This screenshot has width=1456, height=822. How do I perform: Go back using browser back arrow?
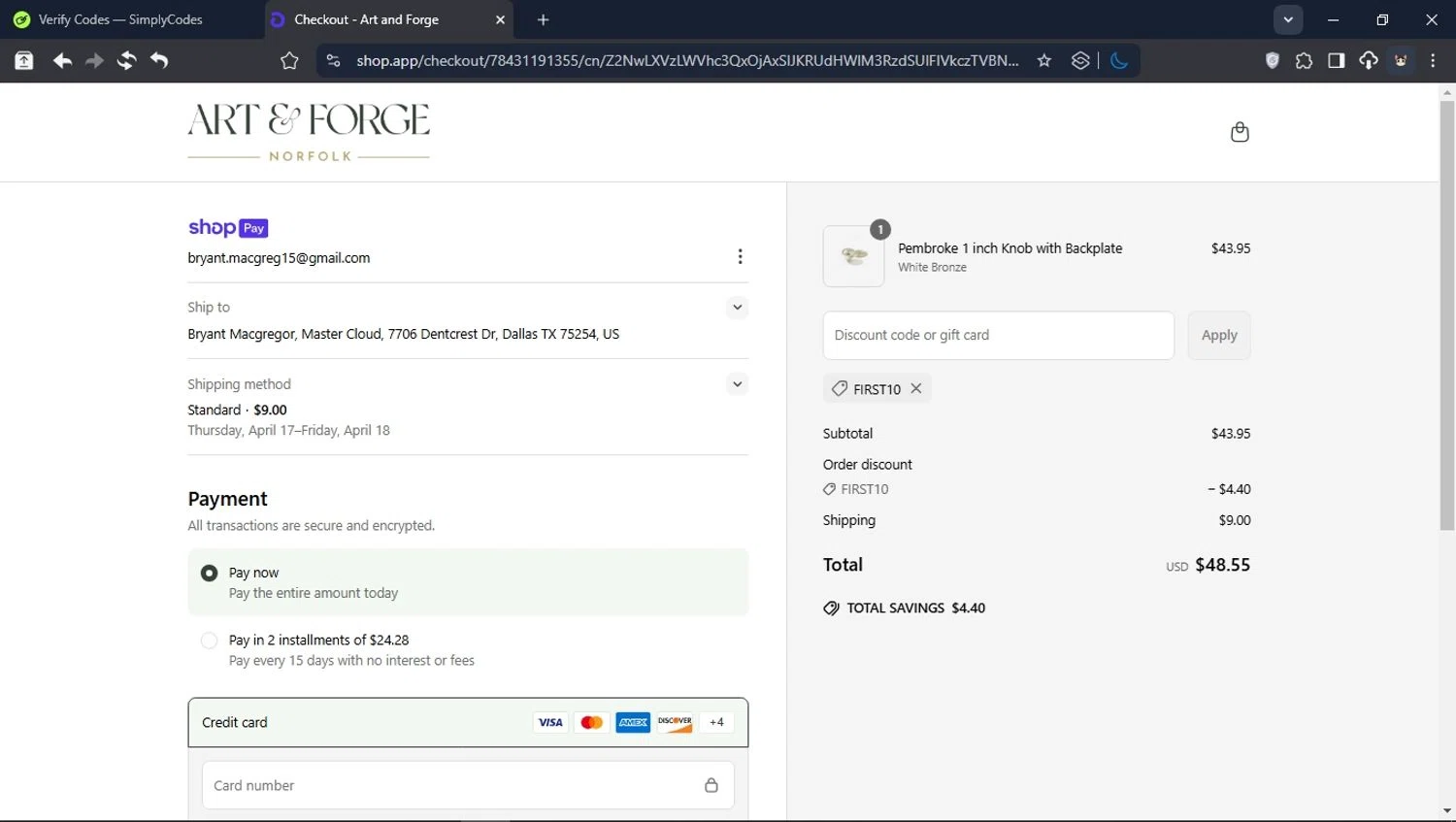(62, 61)
